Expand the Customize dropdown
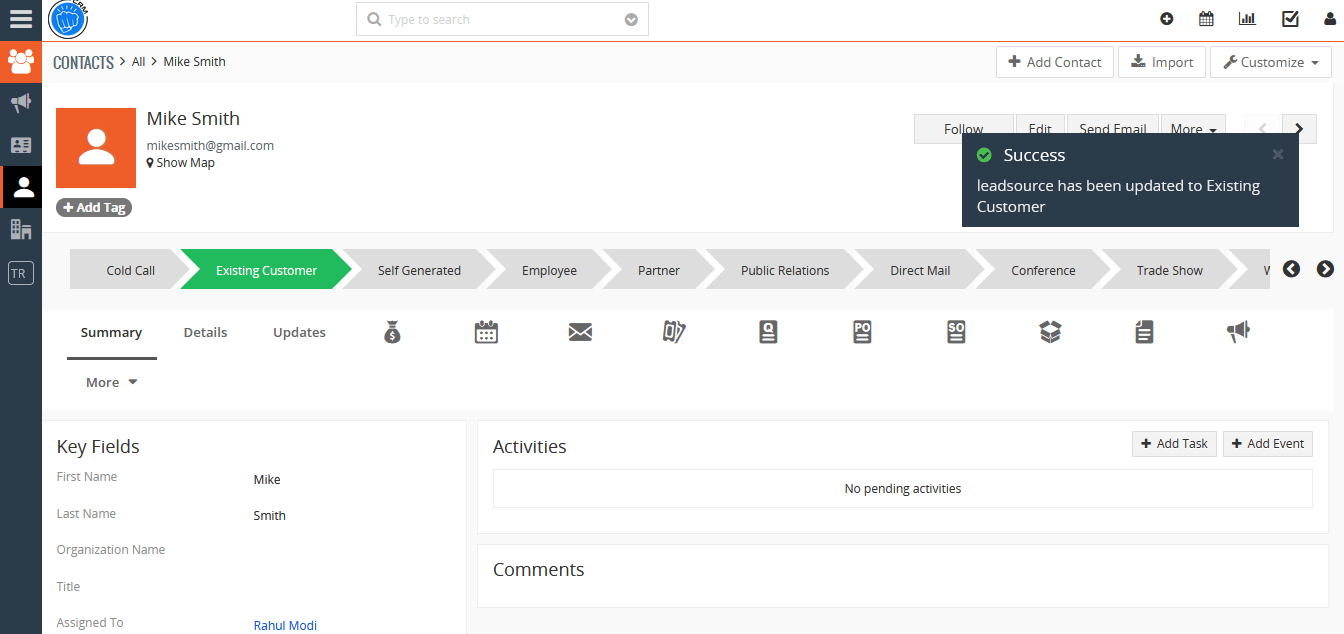Screen dimensions: 1344x634 [1270, 62]
